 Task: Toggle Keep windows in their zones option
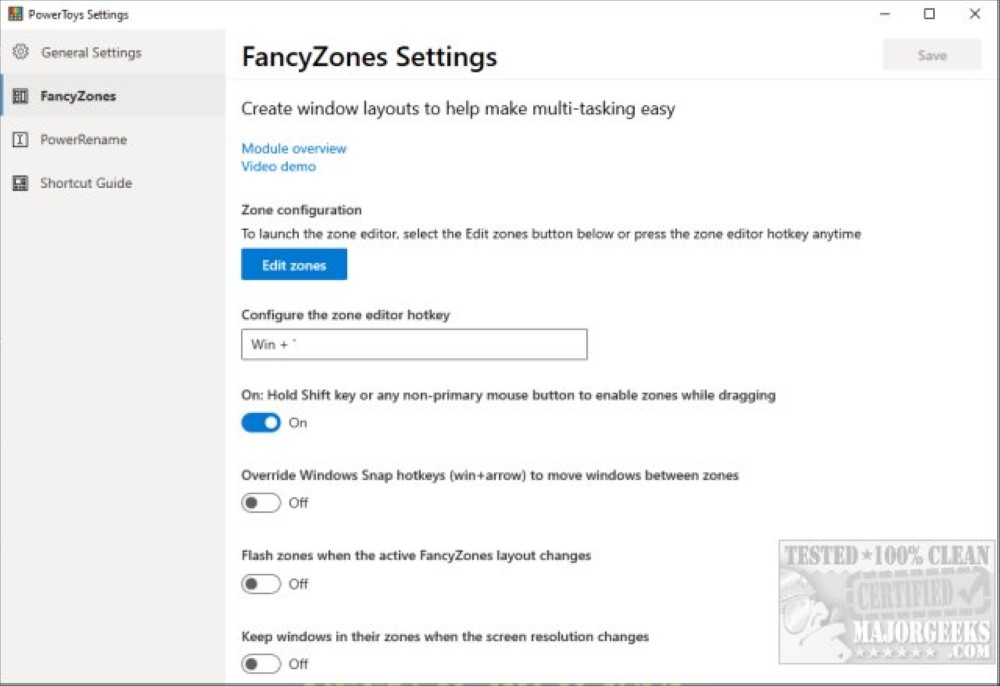pyautogui.click(x=261, y=664)
